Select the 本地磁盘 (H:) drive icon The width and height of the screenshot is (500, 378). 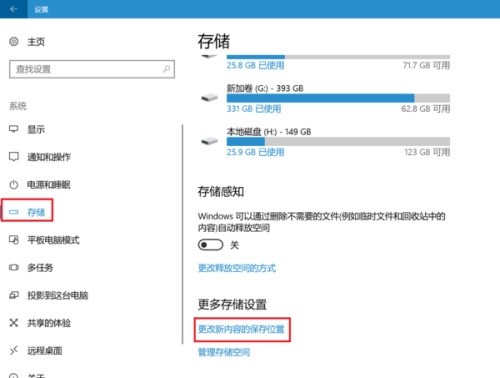pyautogui.click(x=209, y=141)
